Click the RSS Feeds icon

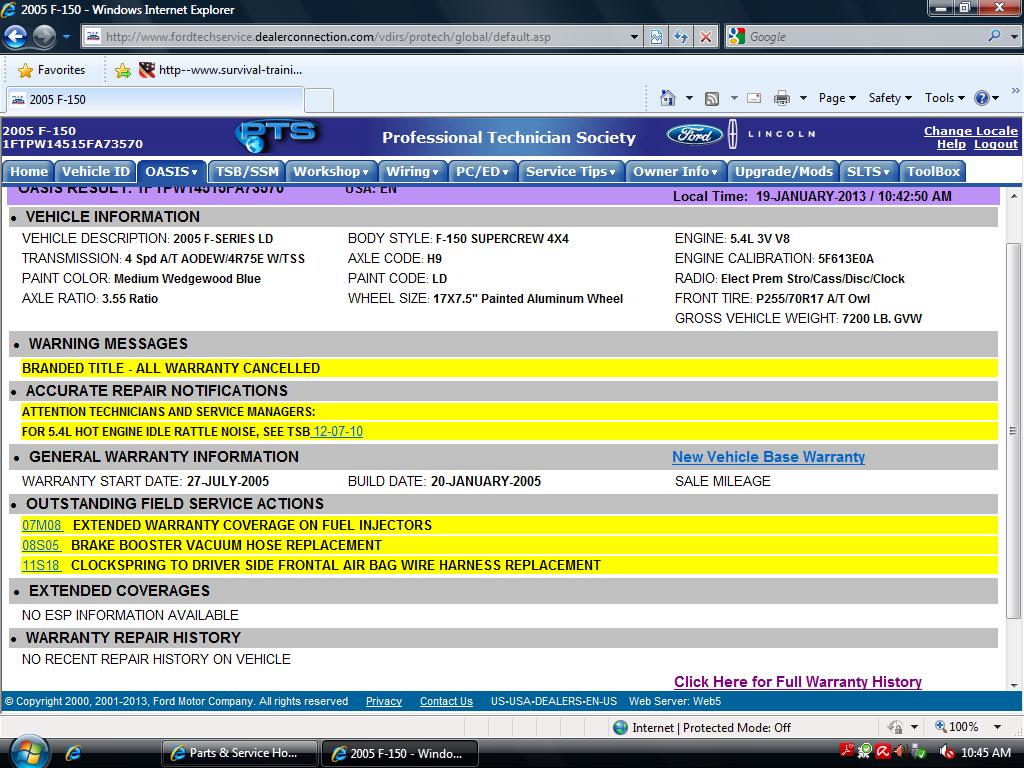712,99
